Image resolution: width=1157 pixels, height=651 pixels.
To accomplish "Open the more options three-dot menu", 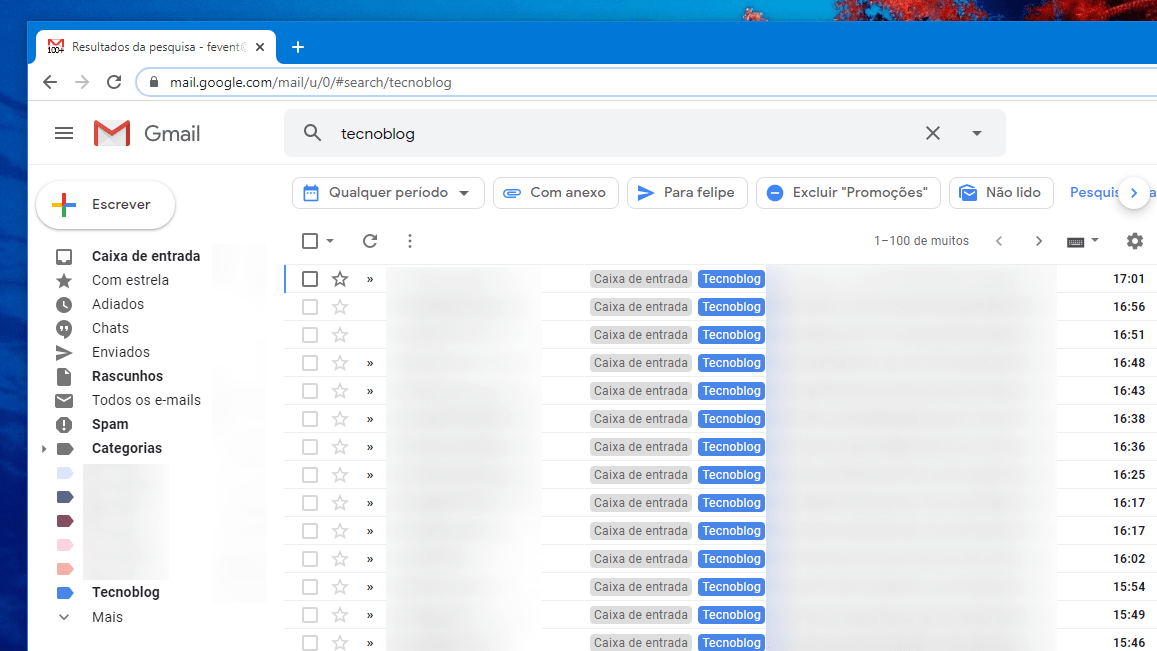I will [410, 240].
